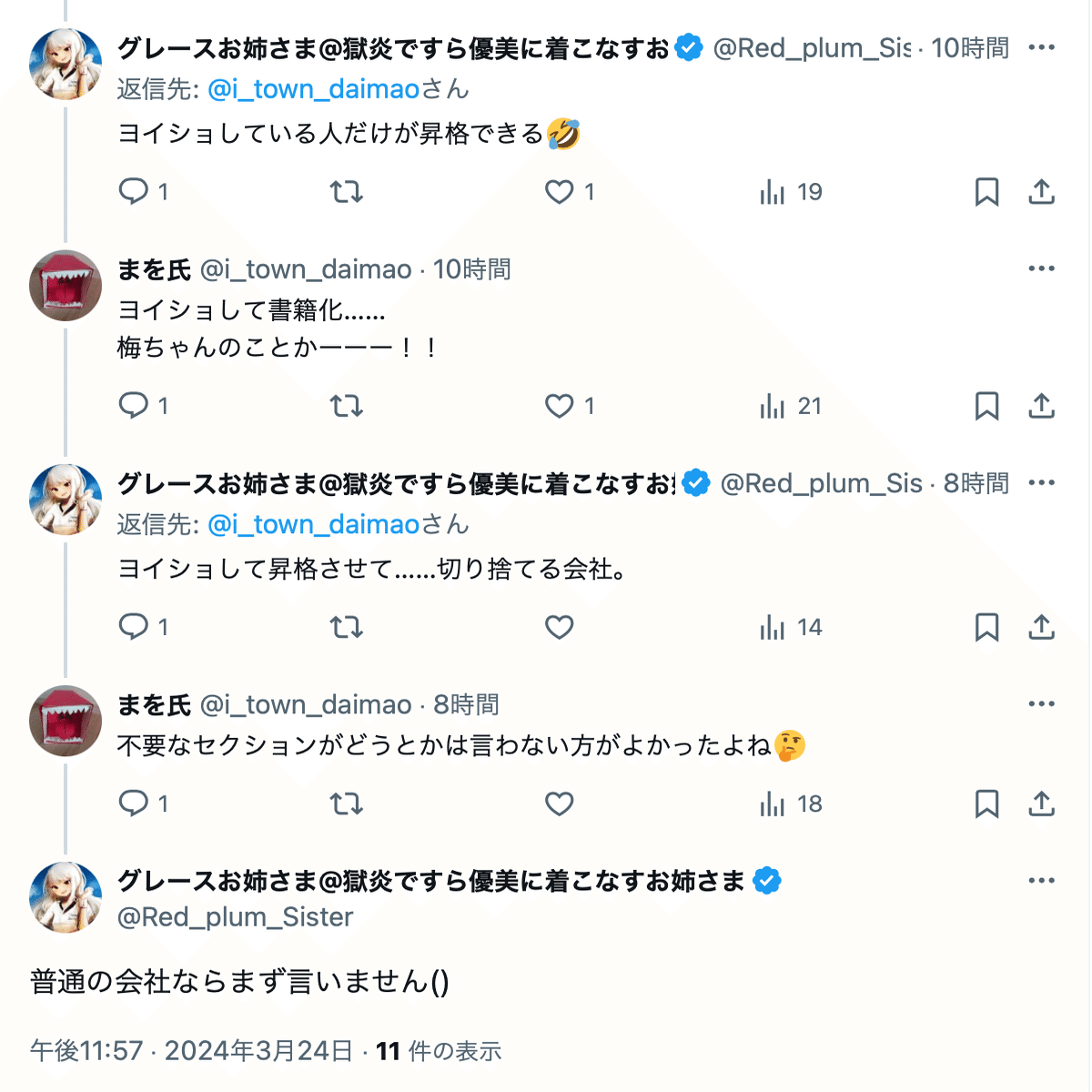Screen dimensions: 1092x1092
Task: Reply to the 切り捨てる会社 tweet
Action: 134,627
